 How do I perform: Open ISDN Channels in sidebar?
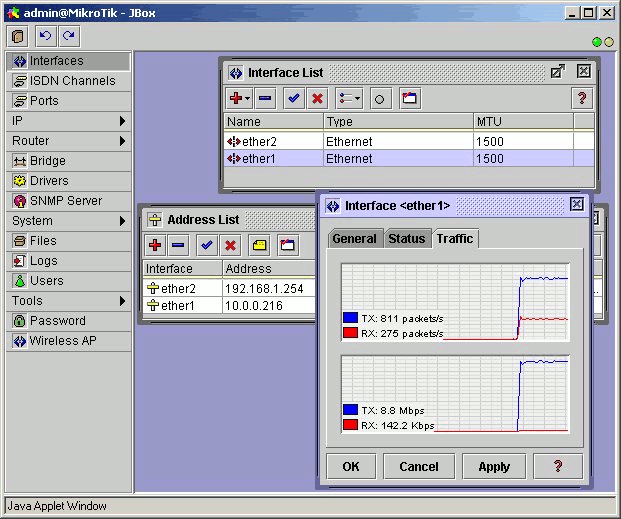(68, 81)
